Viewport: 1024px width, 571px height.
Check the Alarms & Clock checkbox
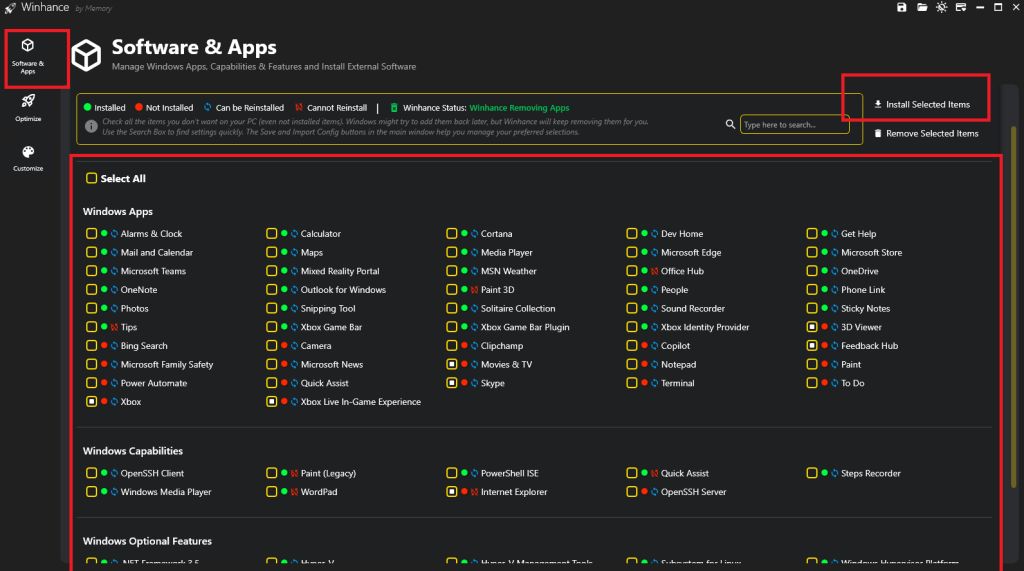click(x=91, y=233)
